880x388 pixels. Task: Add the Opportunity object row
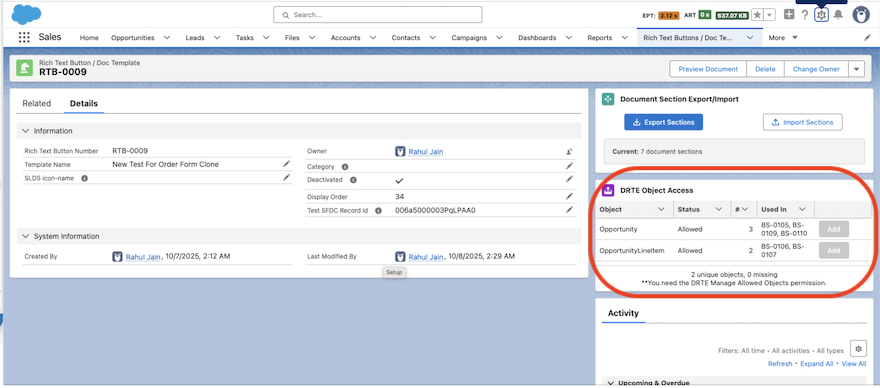[x=833, y=229]
